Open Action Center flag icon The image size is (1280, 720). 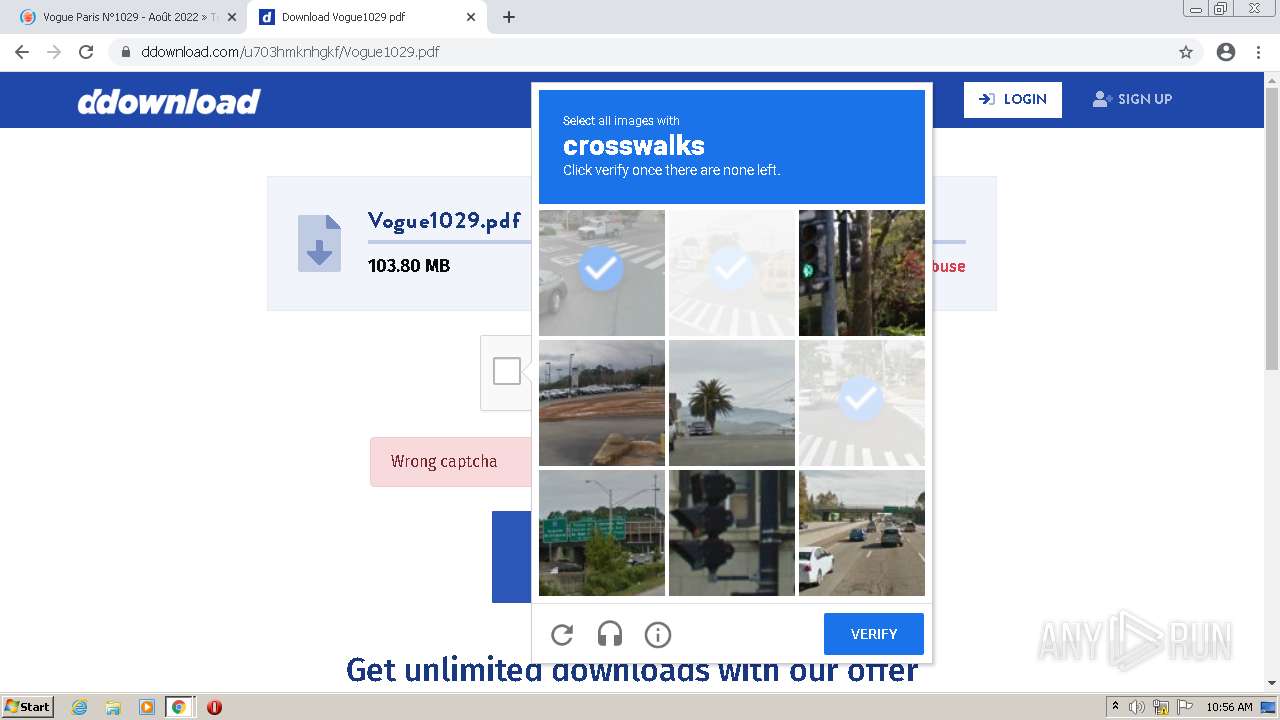point(1184,707)
